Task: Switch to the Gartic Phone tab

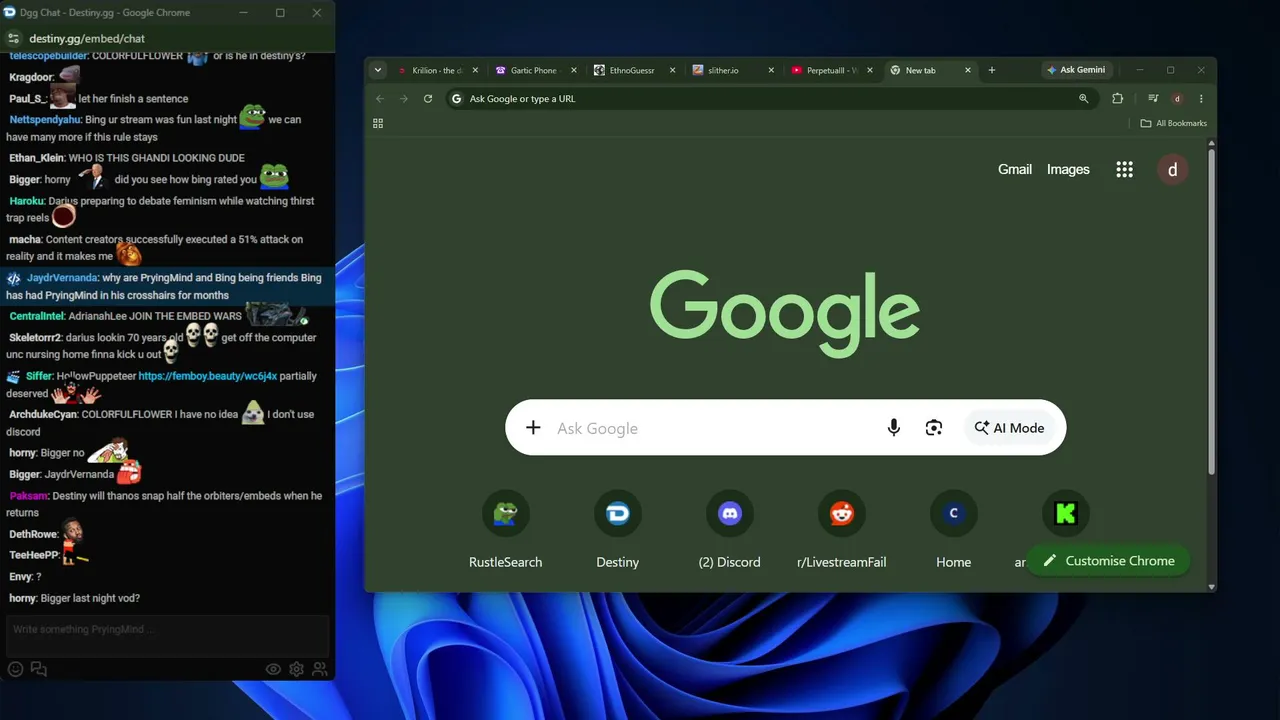Action: 534,70
